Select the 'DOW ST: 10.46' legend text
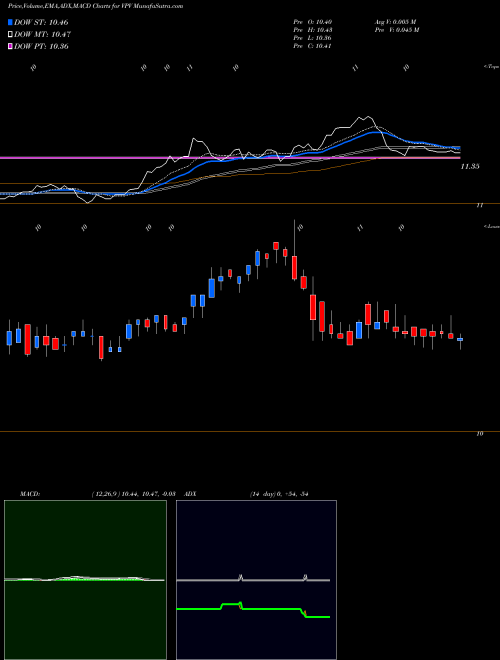The image size is (500, 660). point(41,22)
